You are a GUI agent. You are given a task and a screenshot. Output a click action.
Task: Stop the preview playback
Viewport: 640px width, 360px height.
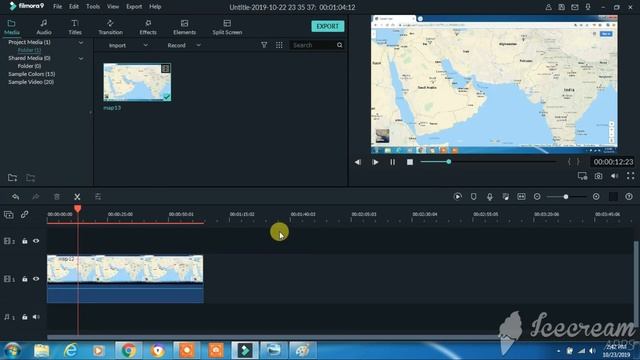pos(410,162)
